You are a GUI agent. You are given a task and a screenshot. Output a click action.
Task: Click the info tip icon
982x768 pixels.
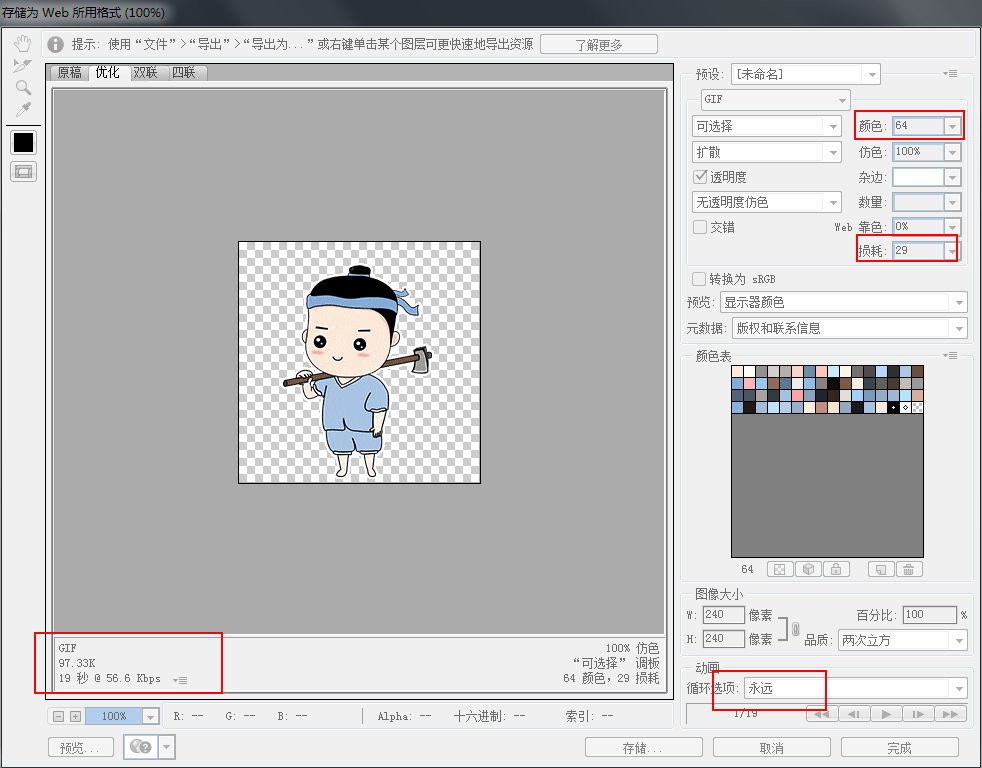point(56,44)
